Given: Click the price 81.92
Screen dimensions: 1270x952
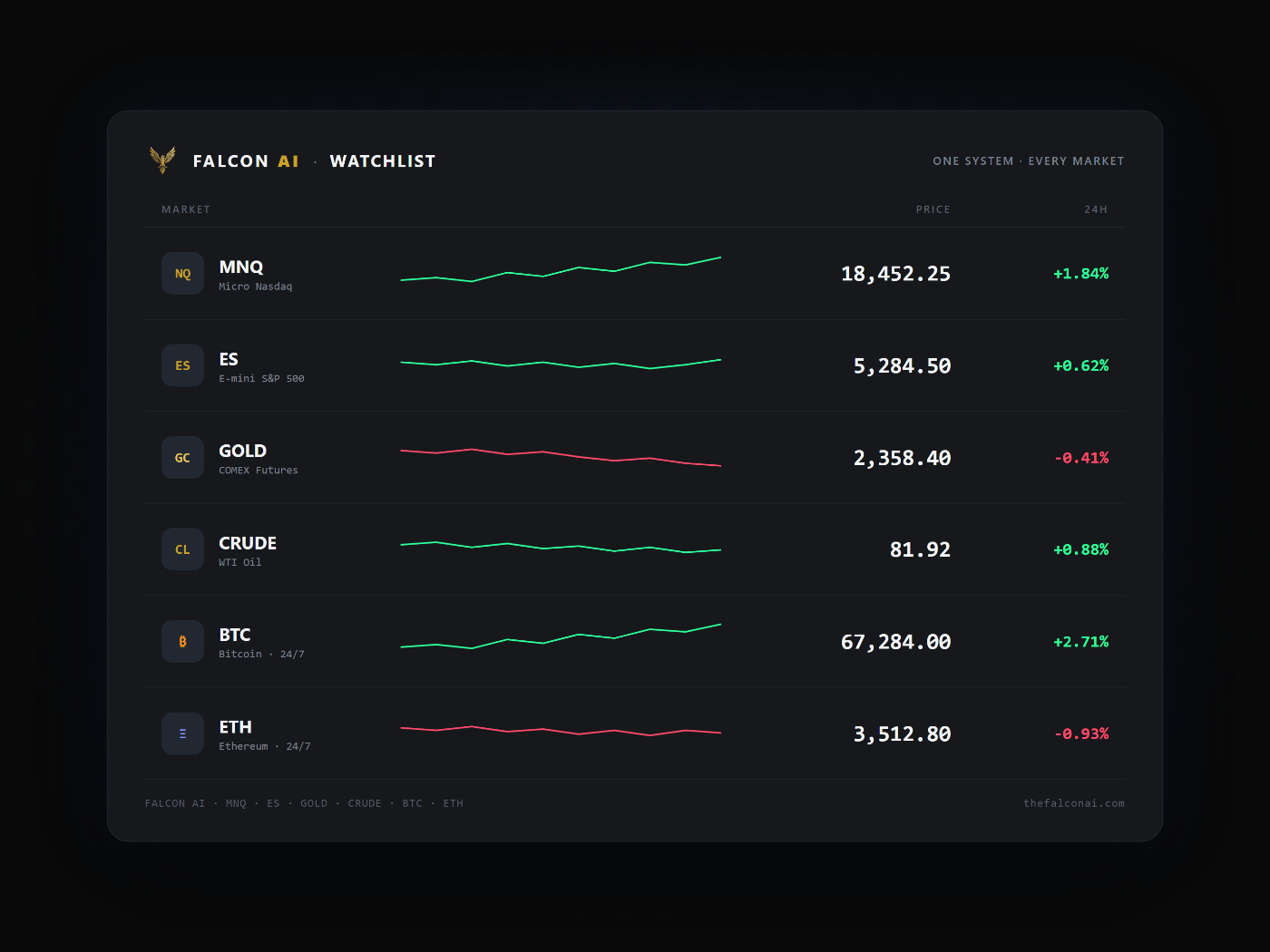Looking at the screenshot, I should tap(920, 550).
